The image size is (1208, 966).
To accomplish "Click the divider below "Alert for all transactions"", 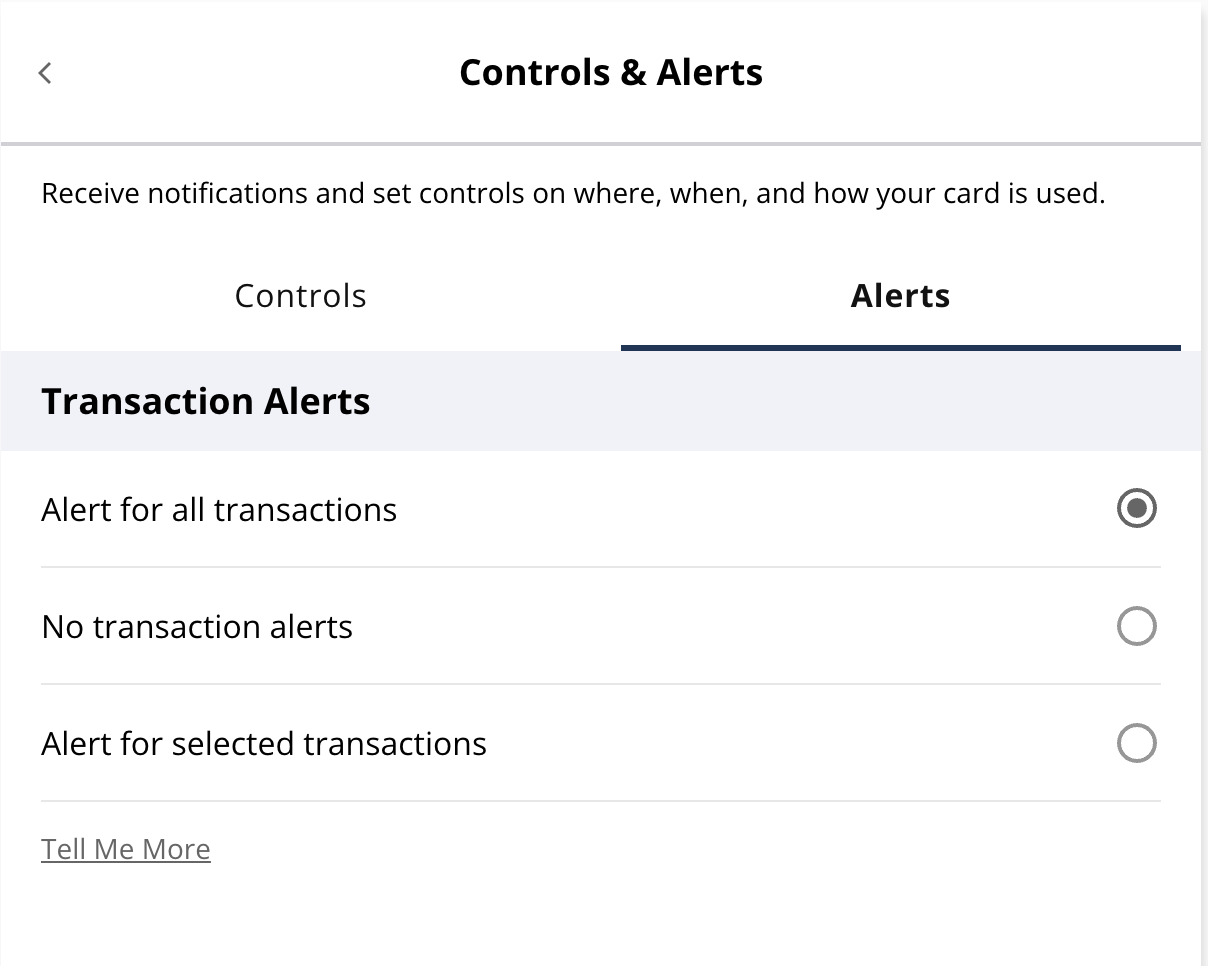I will 600,567.
